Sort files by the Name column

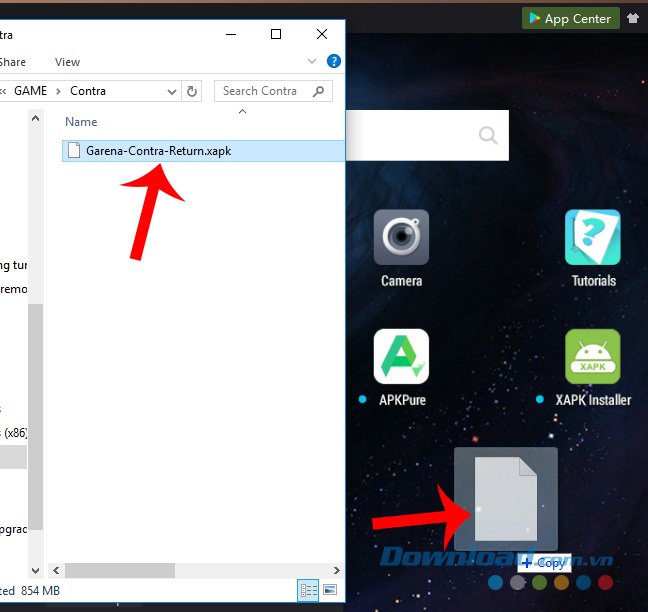tap(81, 122)
